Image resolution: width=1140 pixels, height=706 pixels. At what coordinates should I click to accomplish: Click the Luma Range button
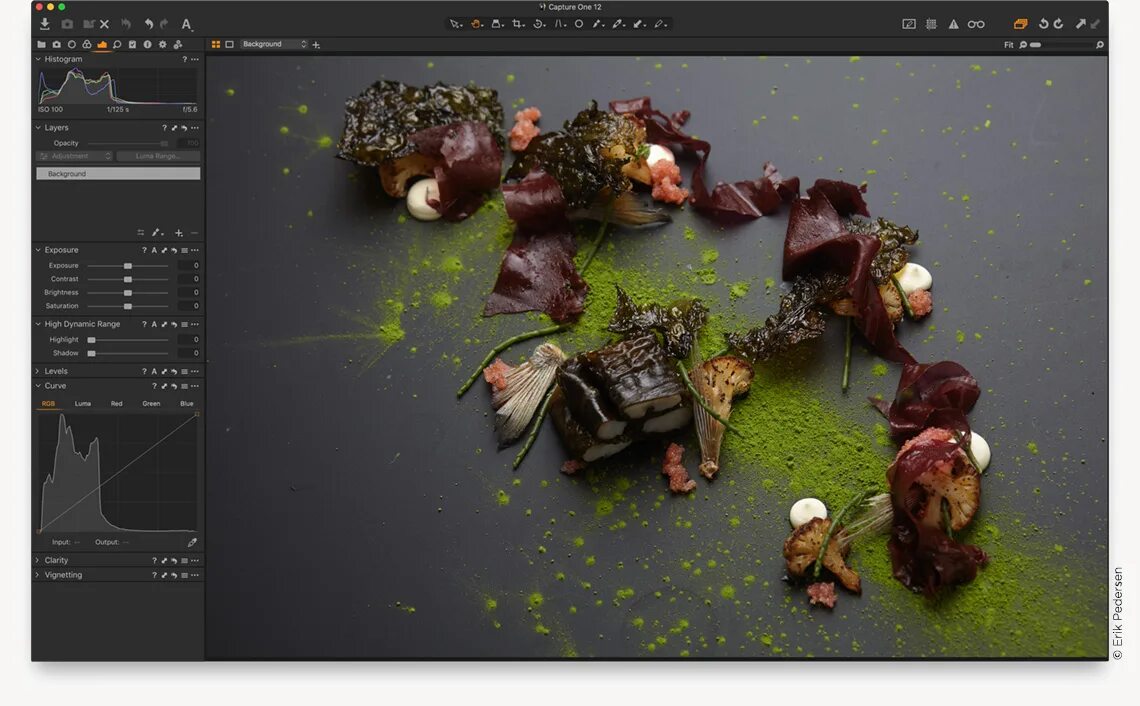[x=158, y=156]
